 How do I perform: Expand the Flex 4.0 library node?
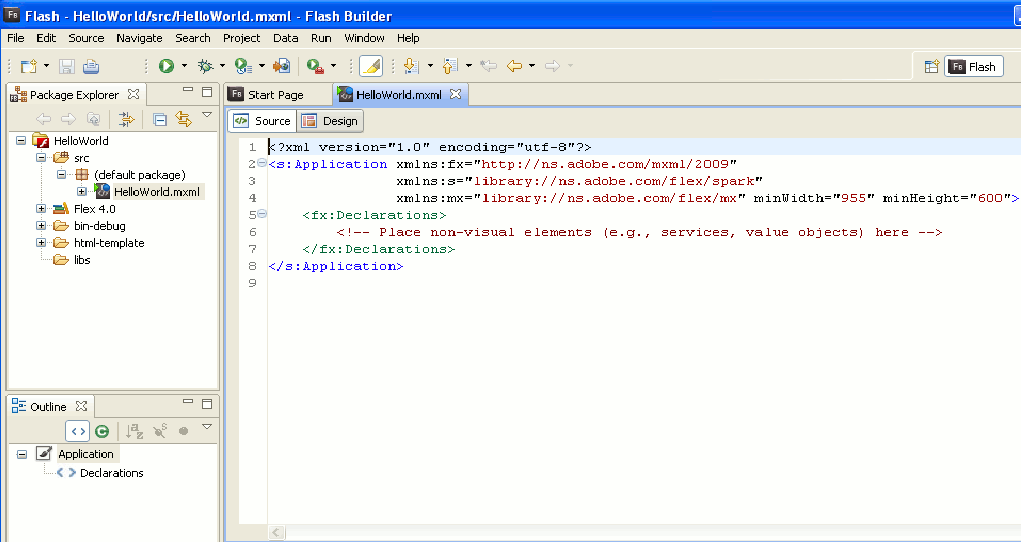[x=41, y=208]
